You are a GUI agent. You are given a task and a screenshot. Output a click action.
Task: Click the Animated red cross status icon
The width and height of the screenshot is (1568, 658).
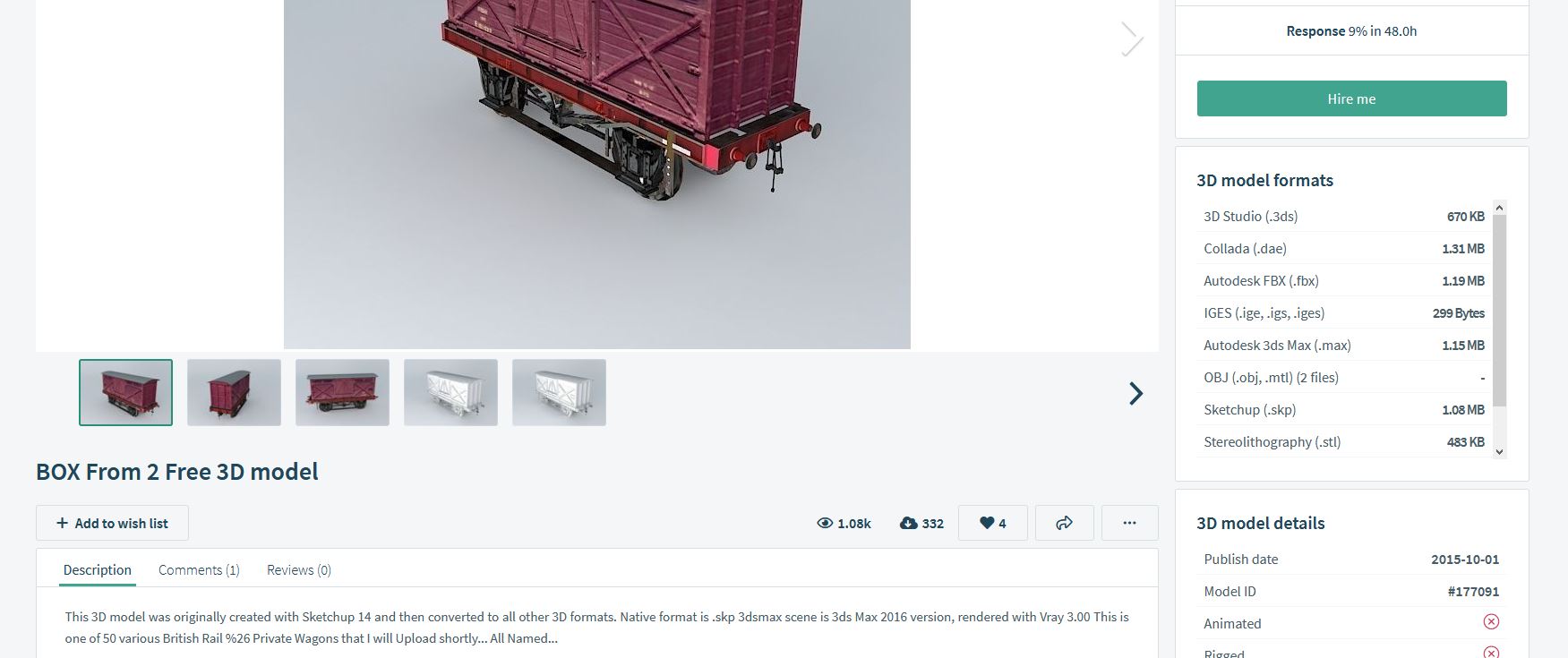point(1491,622)
